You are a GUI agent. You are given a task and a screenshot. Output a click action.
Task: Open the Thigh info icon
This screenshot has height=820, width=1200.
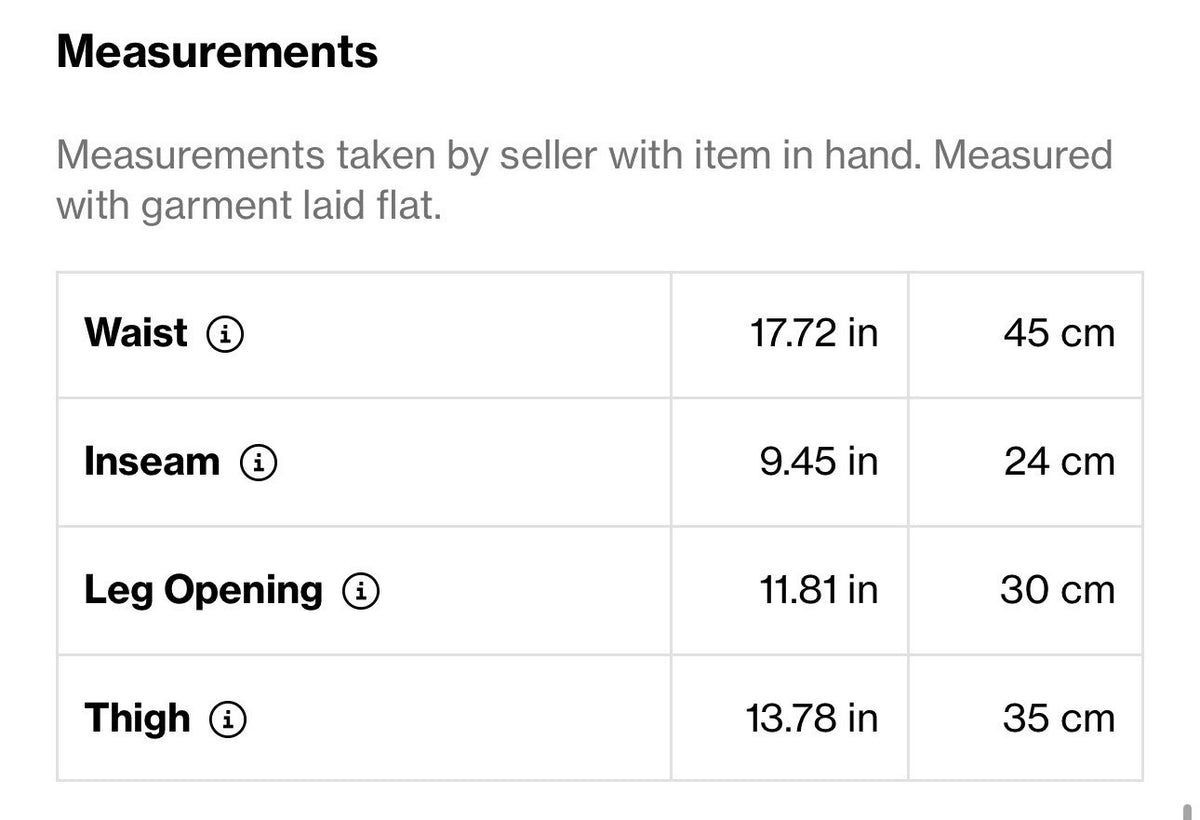pyautogui.click(x=228, y=719)
